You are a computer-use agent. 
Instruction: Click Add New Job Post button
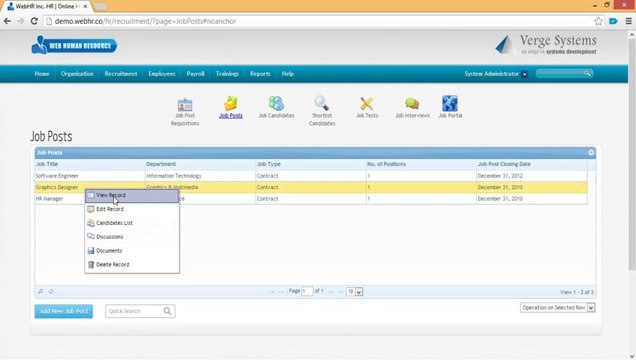click(64, 311)
